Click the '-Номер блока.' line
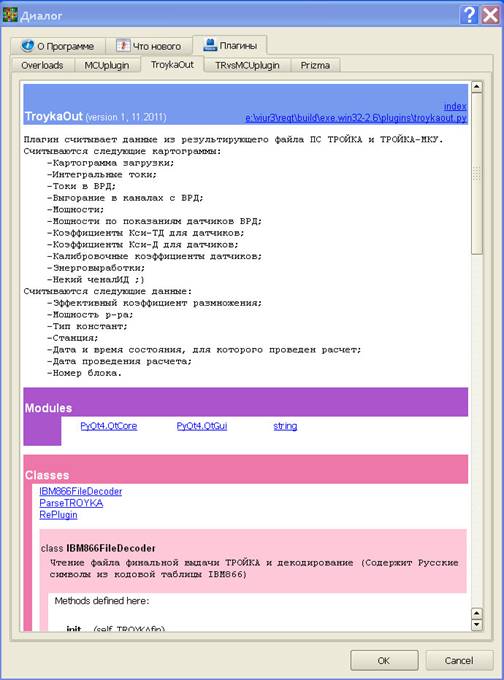The image size is (504, 680). pos(85,373)
